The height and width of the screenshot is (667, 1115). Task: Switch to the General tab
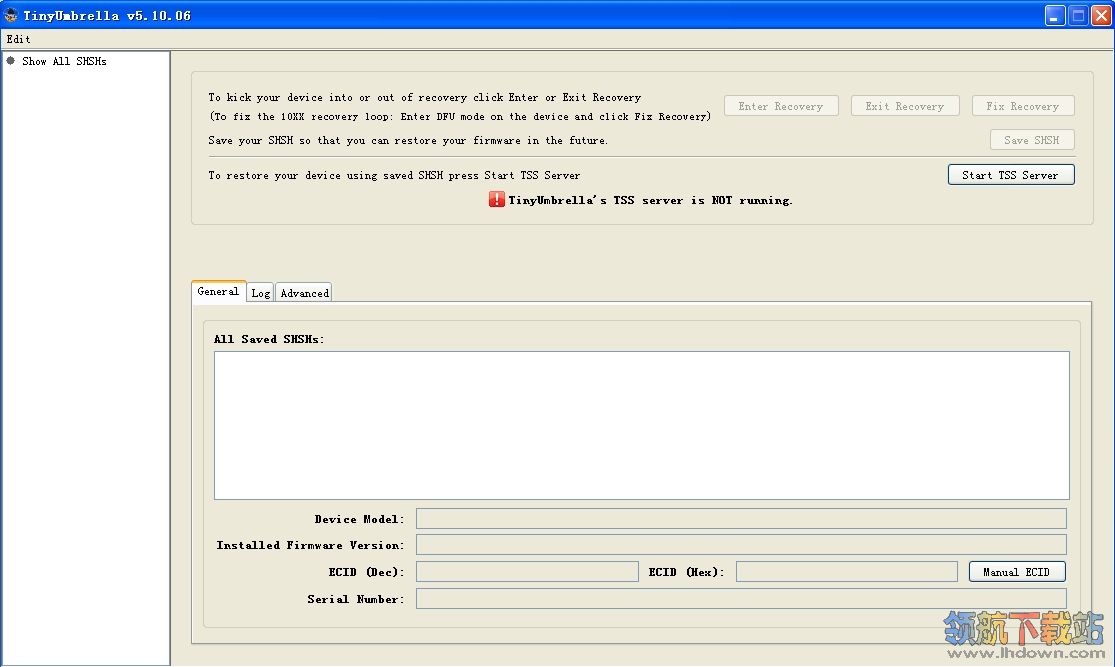pos(218,292)
